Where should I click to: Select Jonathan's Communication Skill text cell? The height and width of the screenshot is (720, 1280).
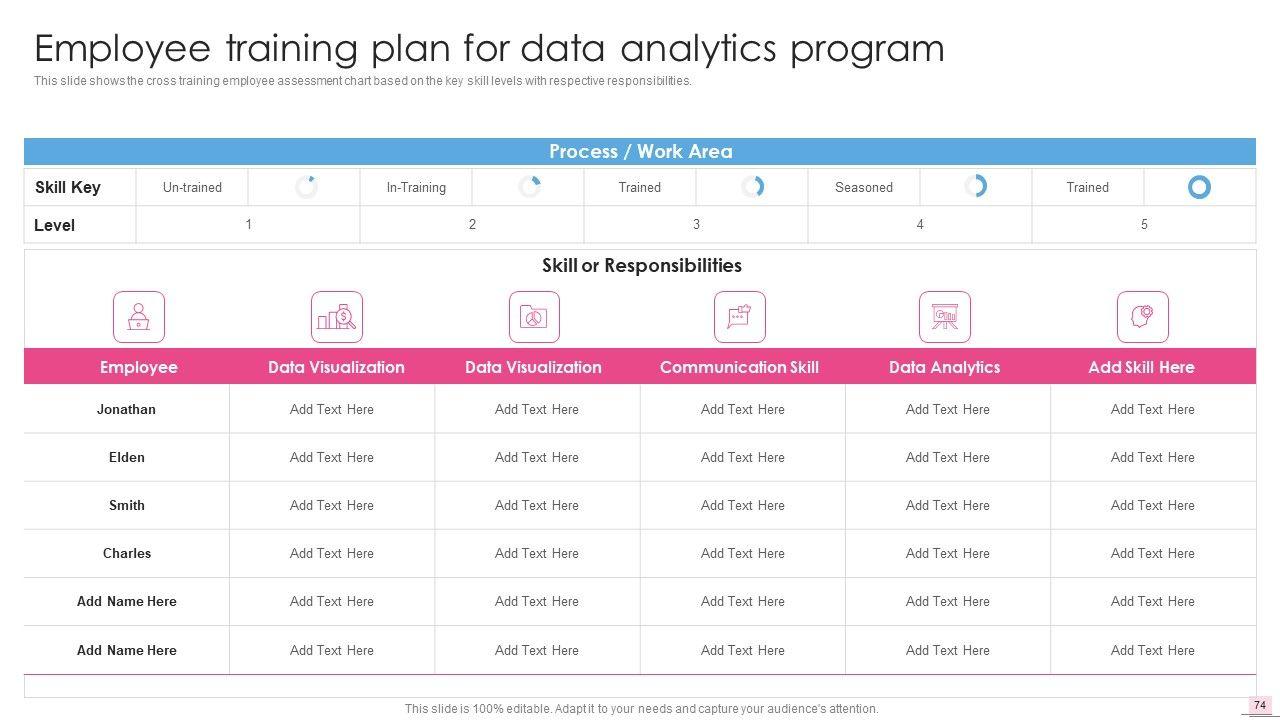[742, 409]
